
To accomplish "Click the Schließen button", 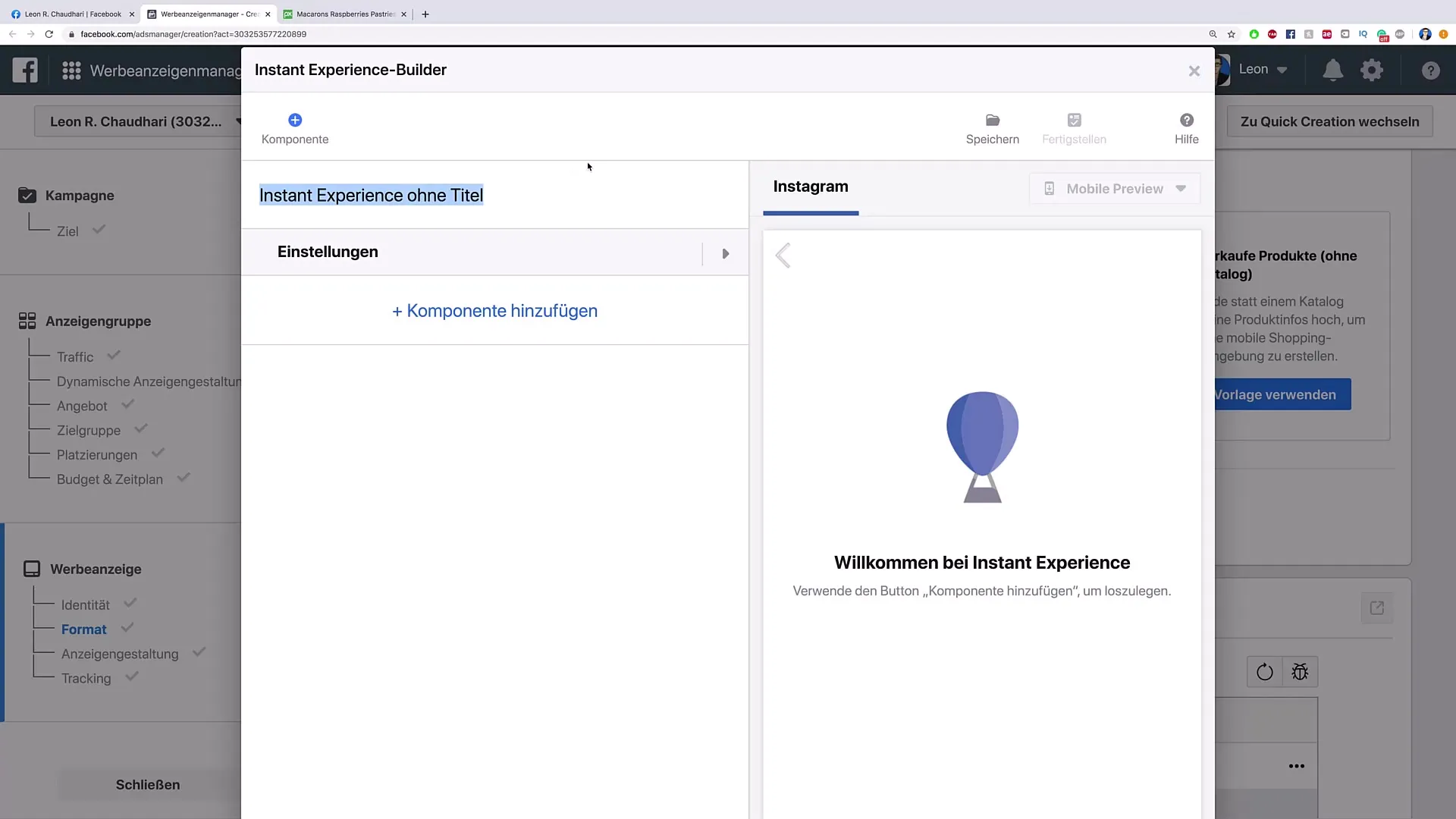I will point(148,785).
